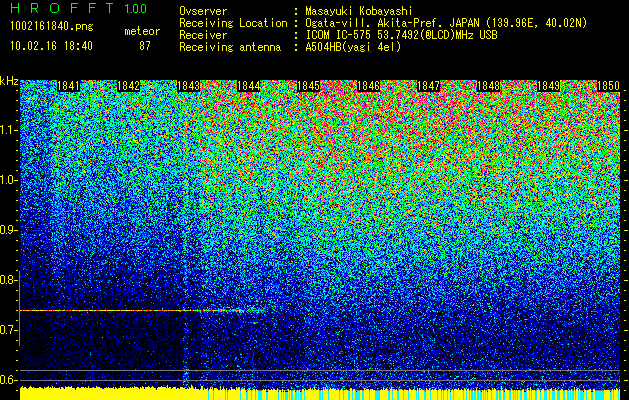Click the meteor label
This screenshot has height=400, width=629.
142,31
